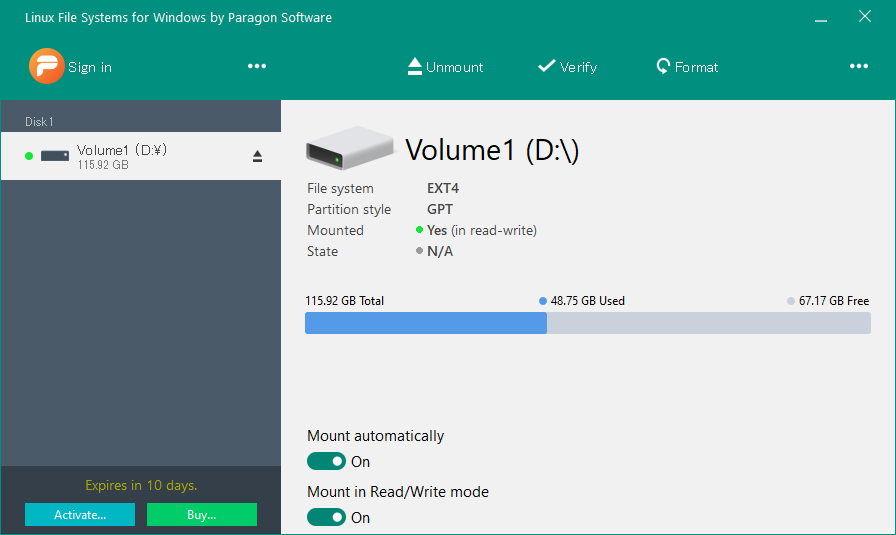The height and width of the screenshot is (535, 896).
Task: Toggle Mount in Read/Write mode switch
Action: 326,517
